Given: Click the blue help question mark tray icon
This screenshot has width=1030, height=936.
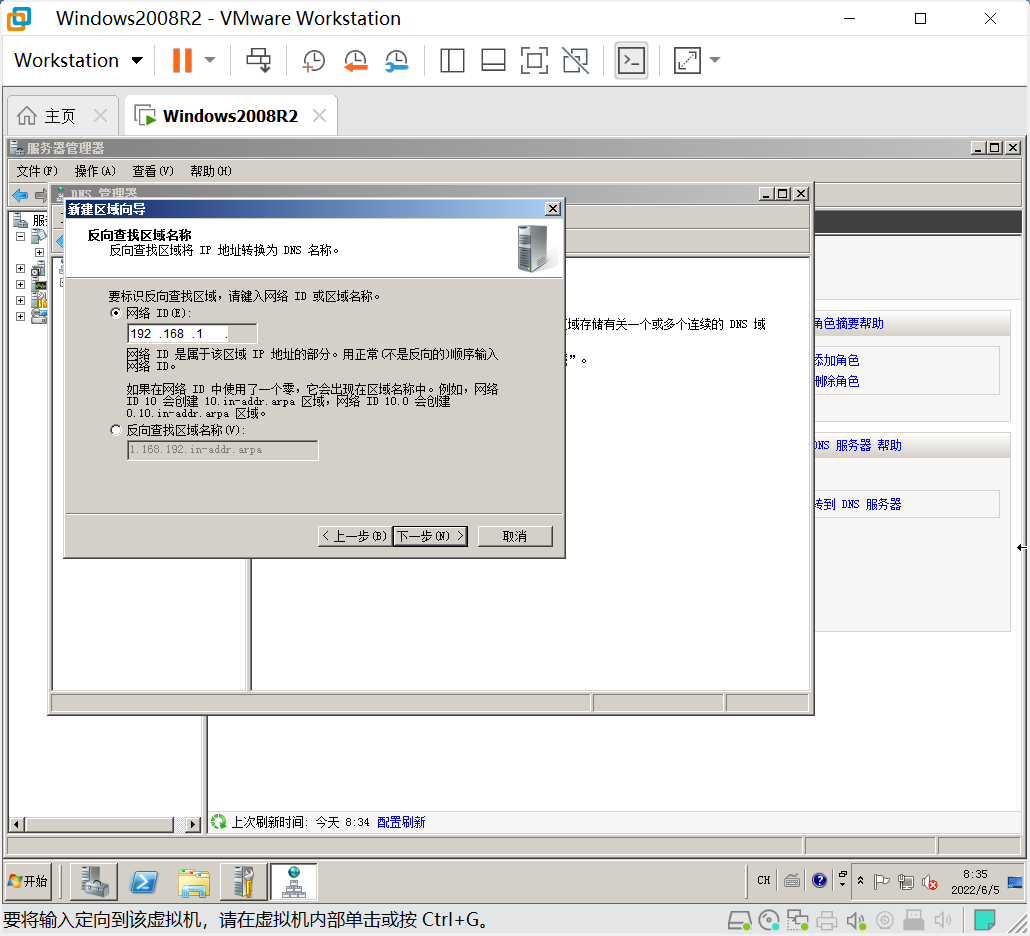Looking at the screenshot, I should coord(819,881).
